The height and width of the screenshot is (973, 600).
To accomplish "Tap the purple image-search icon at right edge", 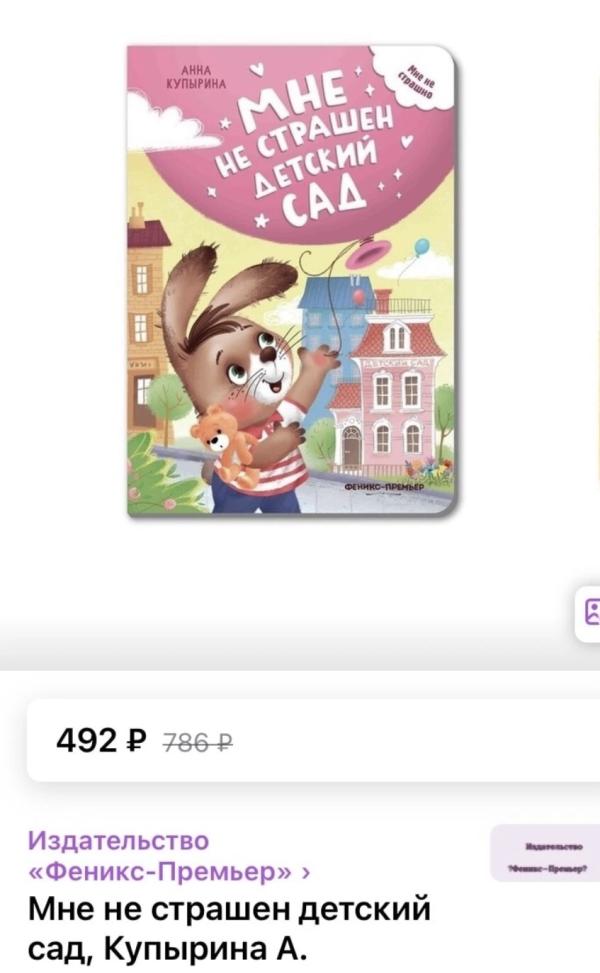I will coord(591,612).
